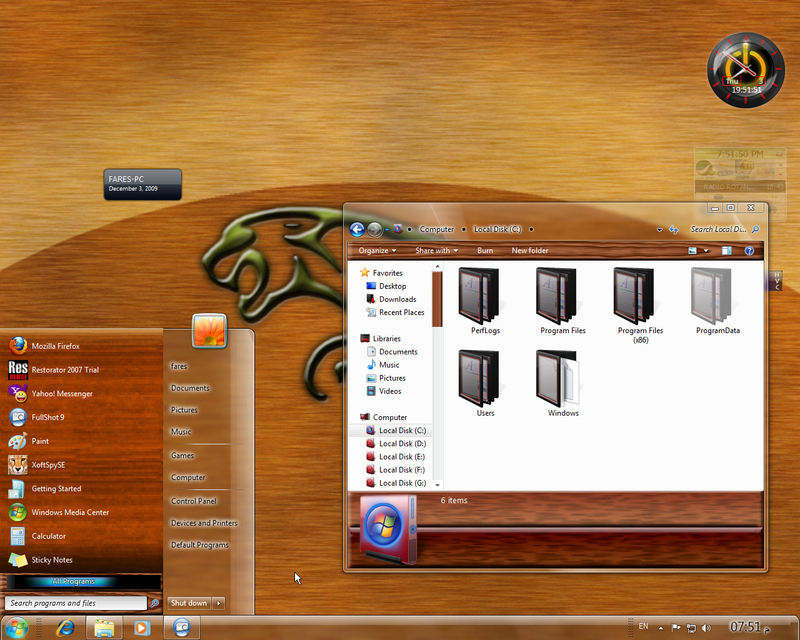Click the Search Local Disk field
This screenshot has height=640, width=800.
(723, 230)
